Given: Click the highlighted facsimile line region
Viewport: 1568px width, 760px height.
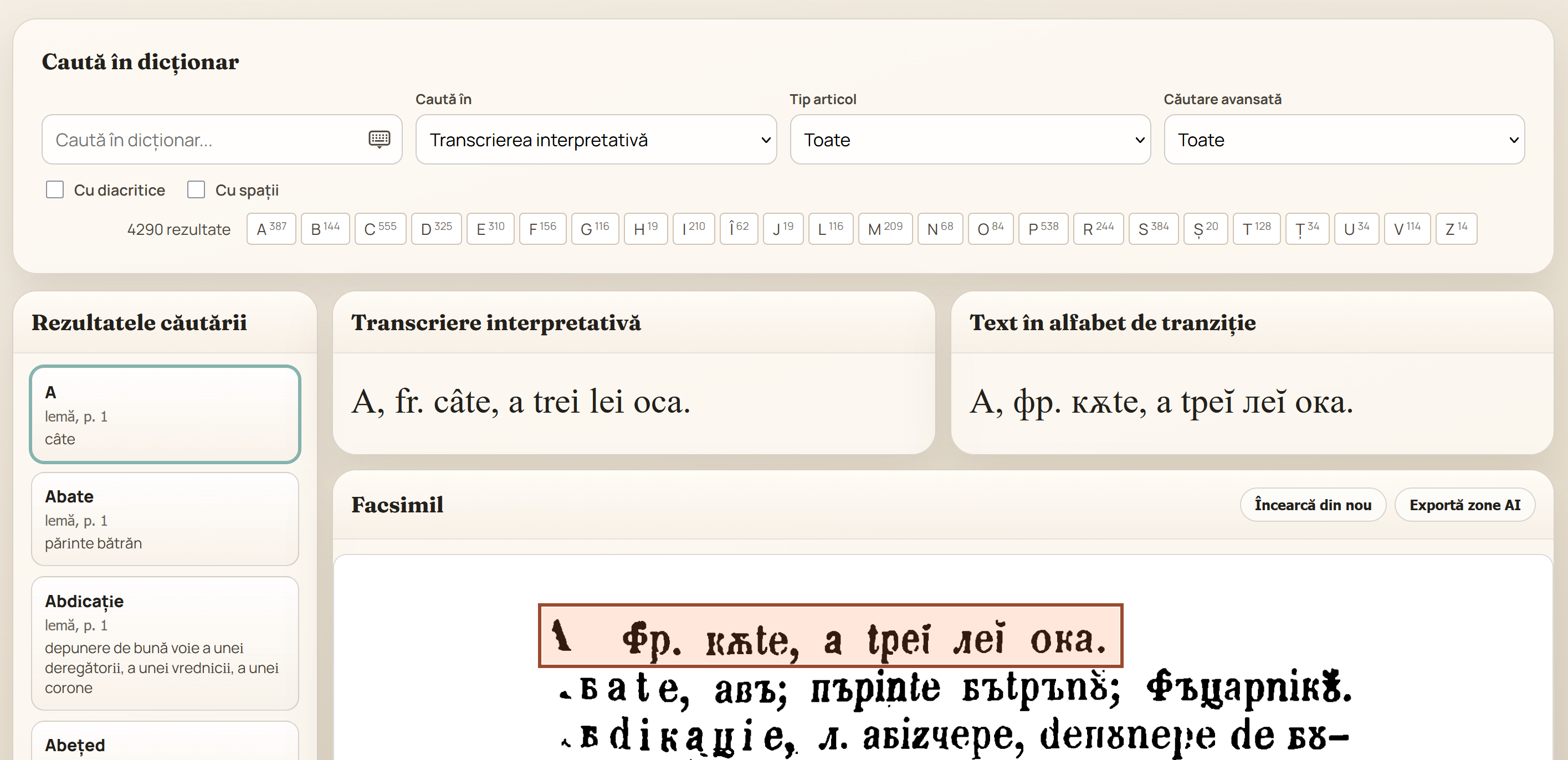Looking at the screenshot, I should pos(830,635).
